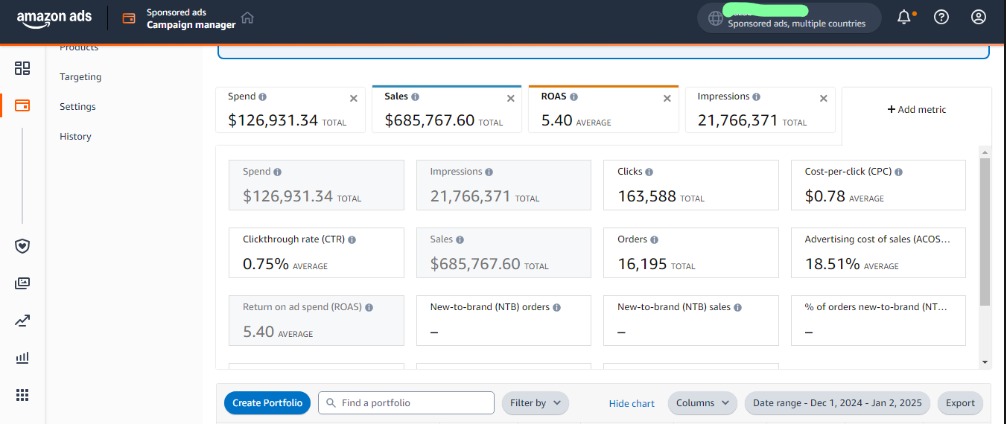
Task: Close the ROAS metric card
Action: [x=667, y=98]
